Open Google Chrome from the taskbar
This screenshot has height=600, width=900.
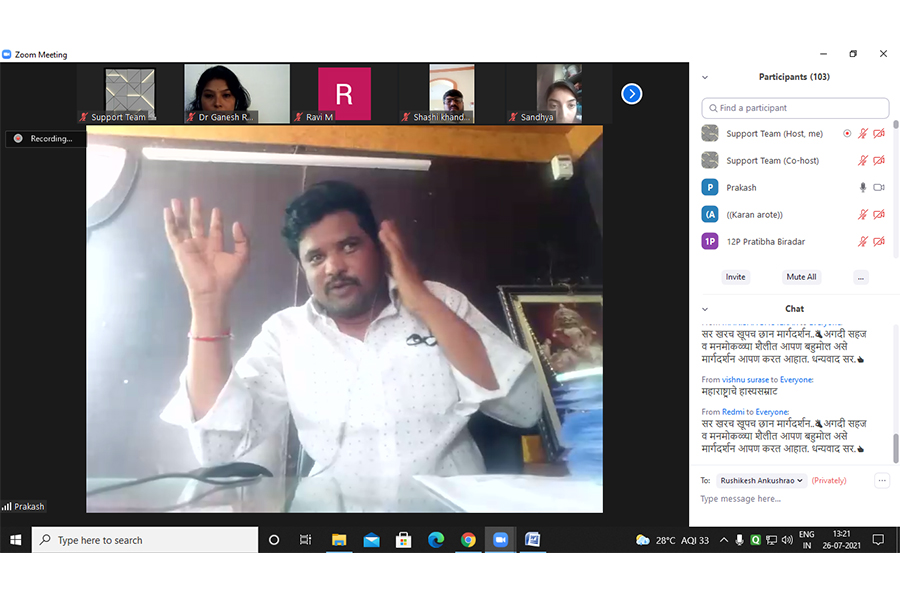tap(468, 540)
